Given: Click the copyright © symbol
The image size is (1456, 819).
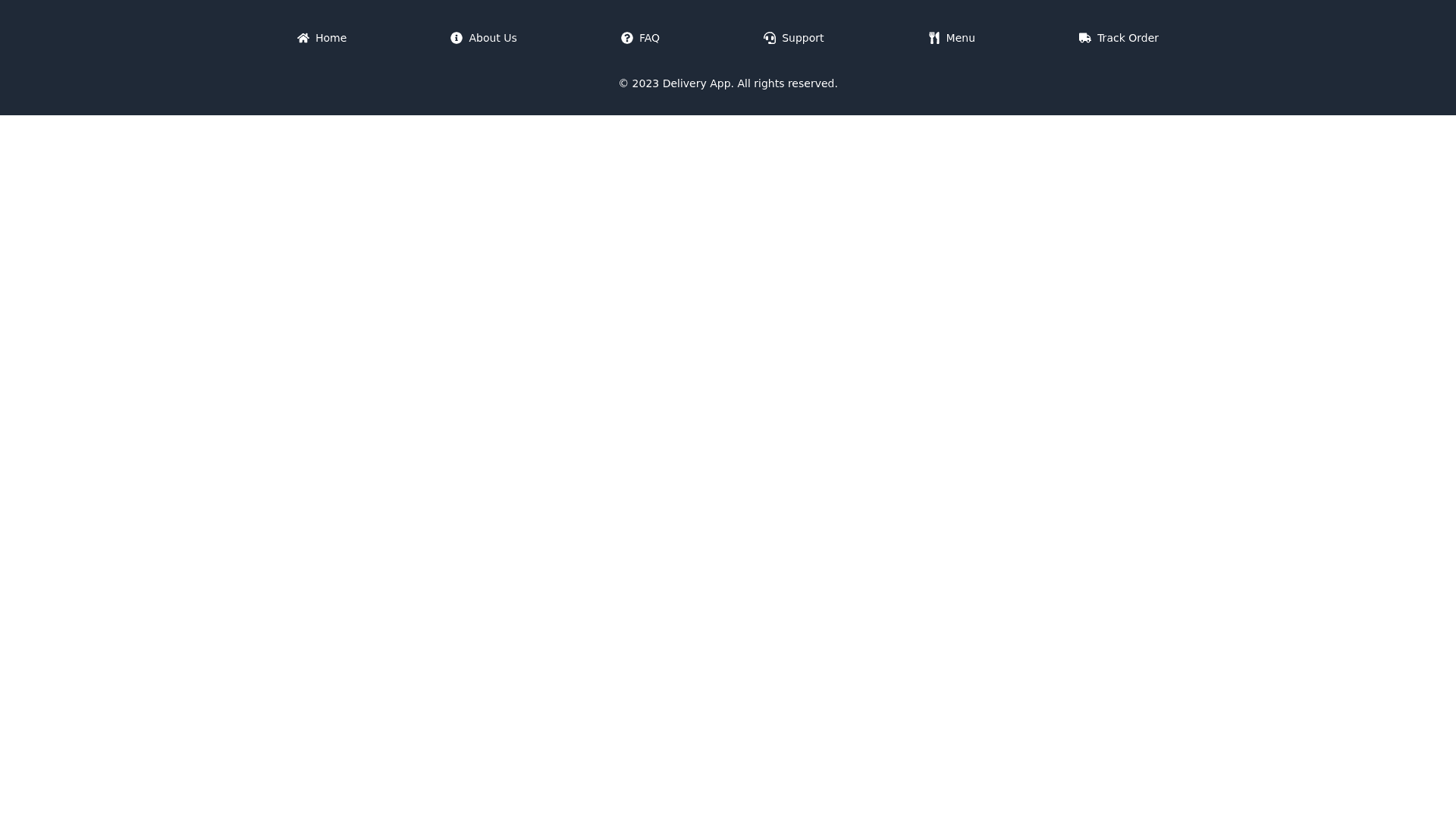Looking at the screenshot, I should (x=623, y=83).
